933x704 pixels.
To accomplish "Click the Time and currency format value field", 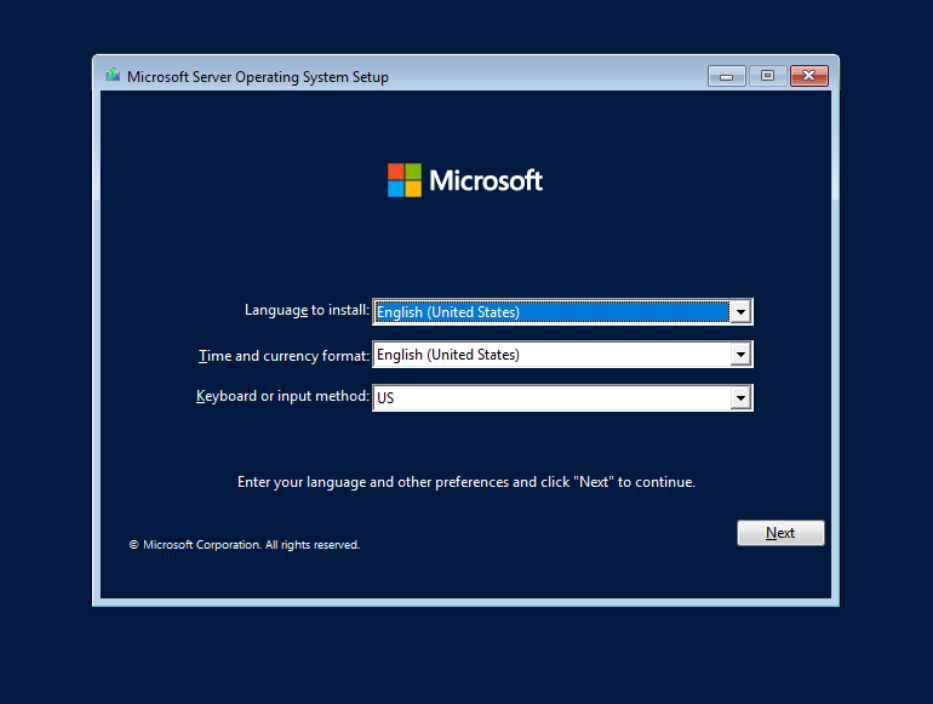I will (550, 355).
